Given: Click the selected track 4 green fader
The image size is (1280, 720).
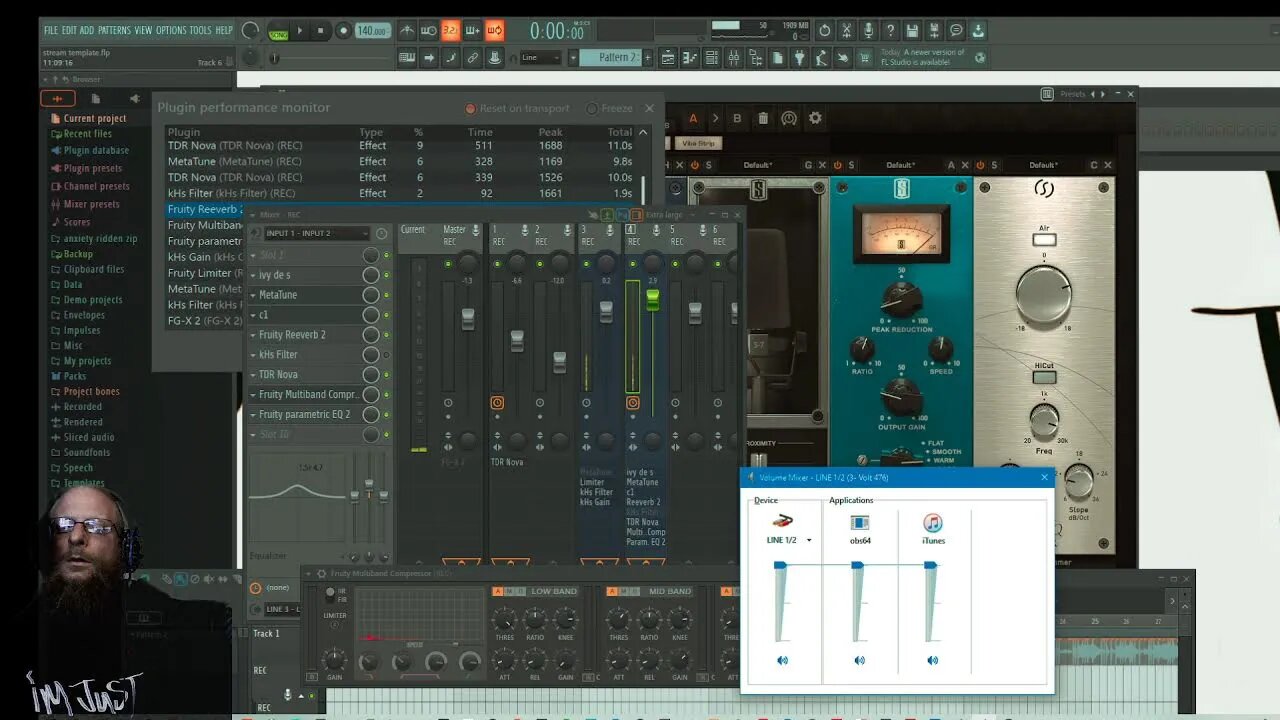Looking at the screenshot, I should point(653,300).
